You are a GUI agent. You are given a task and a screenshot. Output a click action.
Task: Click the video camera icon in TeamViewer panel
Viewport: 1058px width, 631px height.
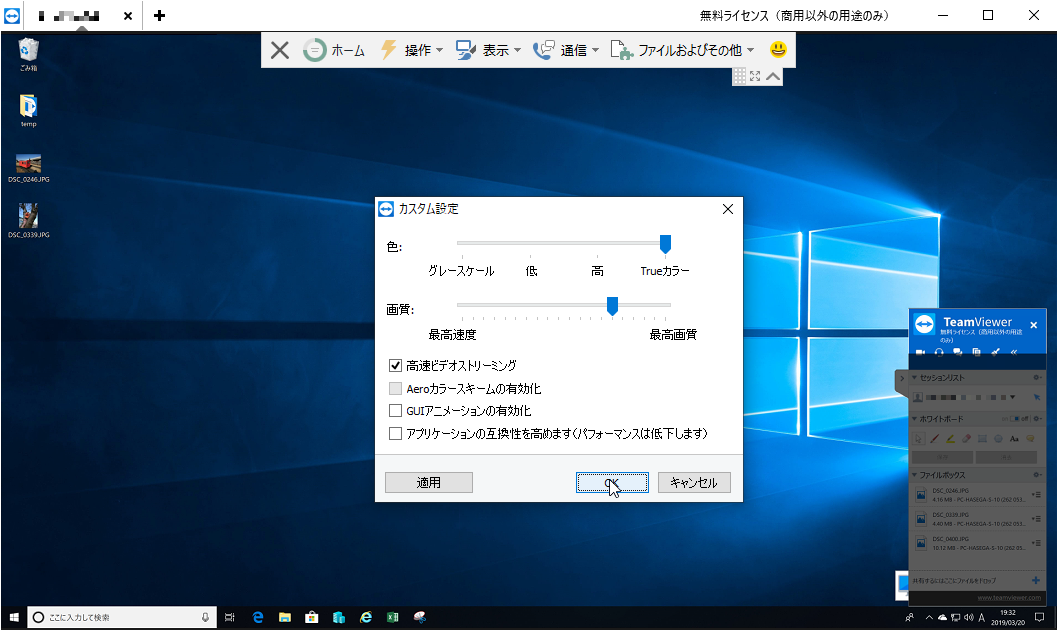tap(920, 351)
